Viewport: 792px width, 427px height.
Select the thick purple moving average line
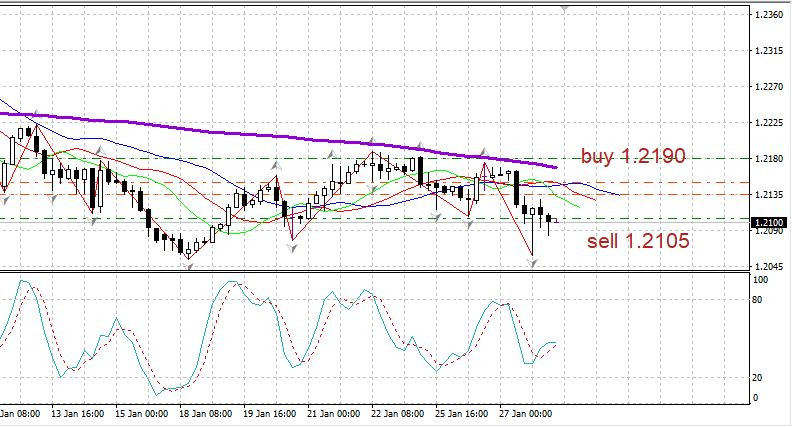(278, 136)
